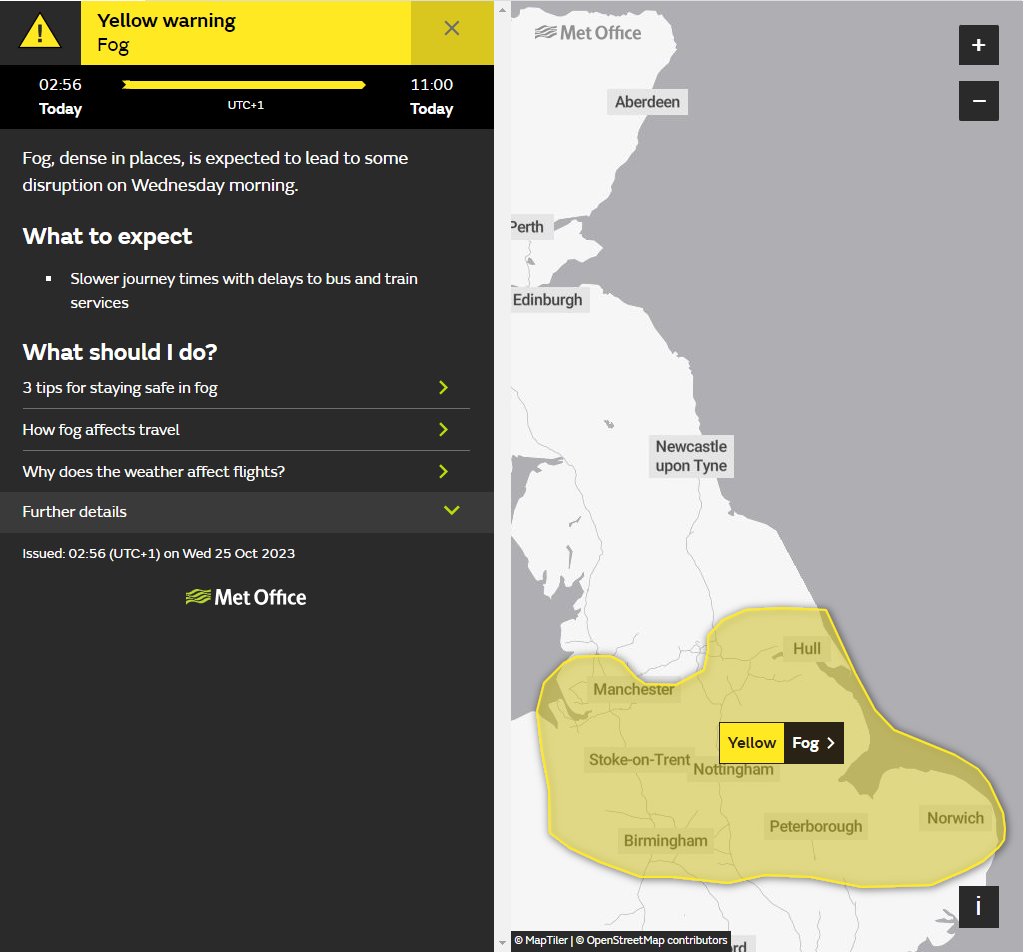Collapse the Further details section
Image resolution: width=1024 pixels, height=952 pixels.
(x=246, y=512)
